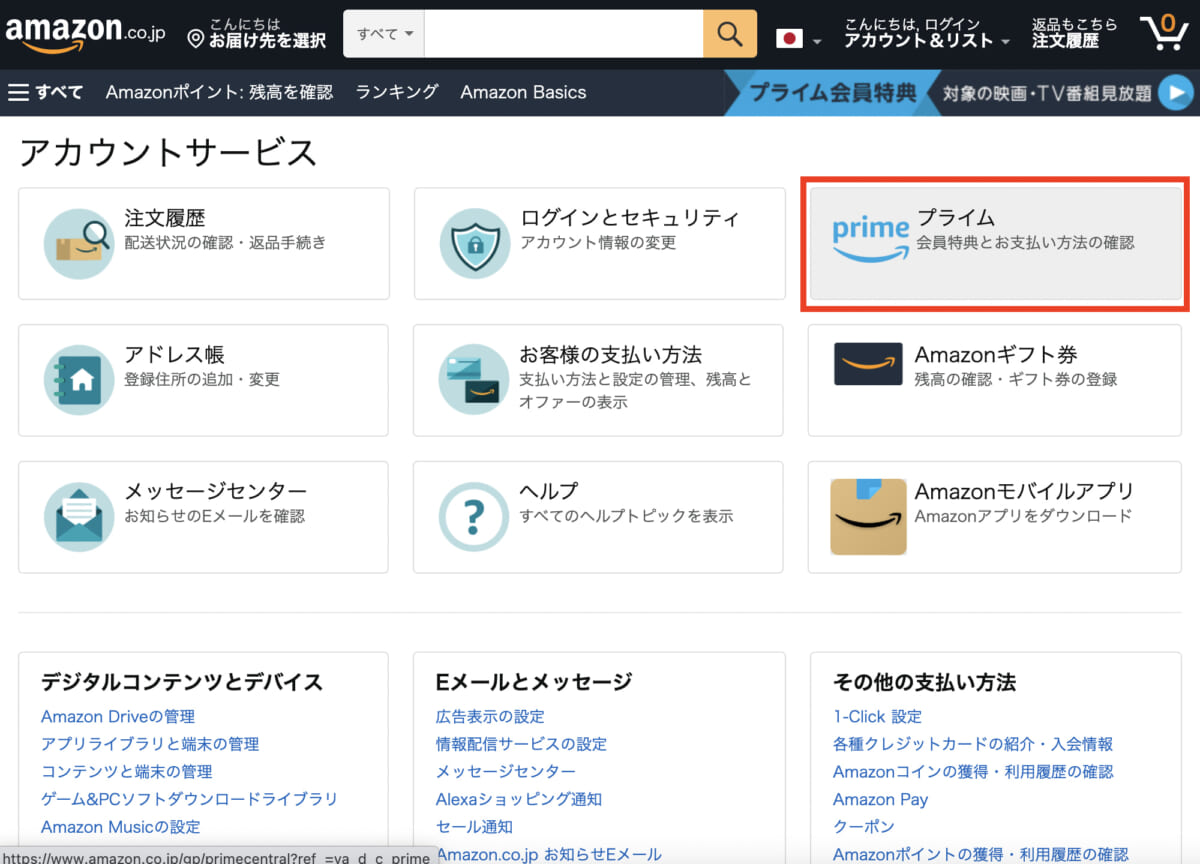Click アプリライブラリと端末の管理 link
This screenshot has width=1200, height=864.
[150, 744]
